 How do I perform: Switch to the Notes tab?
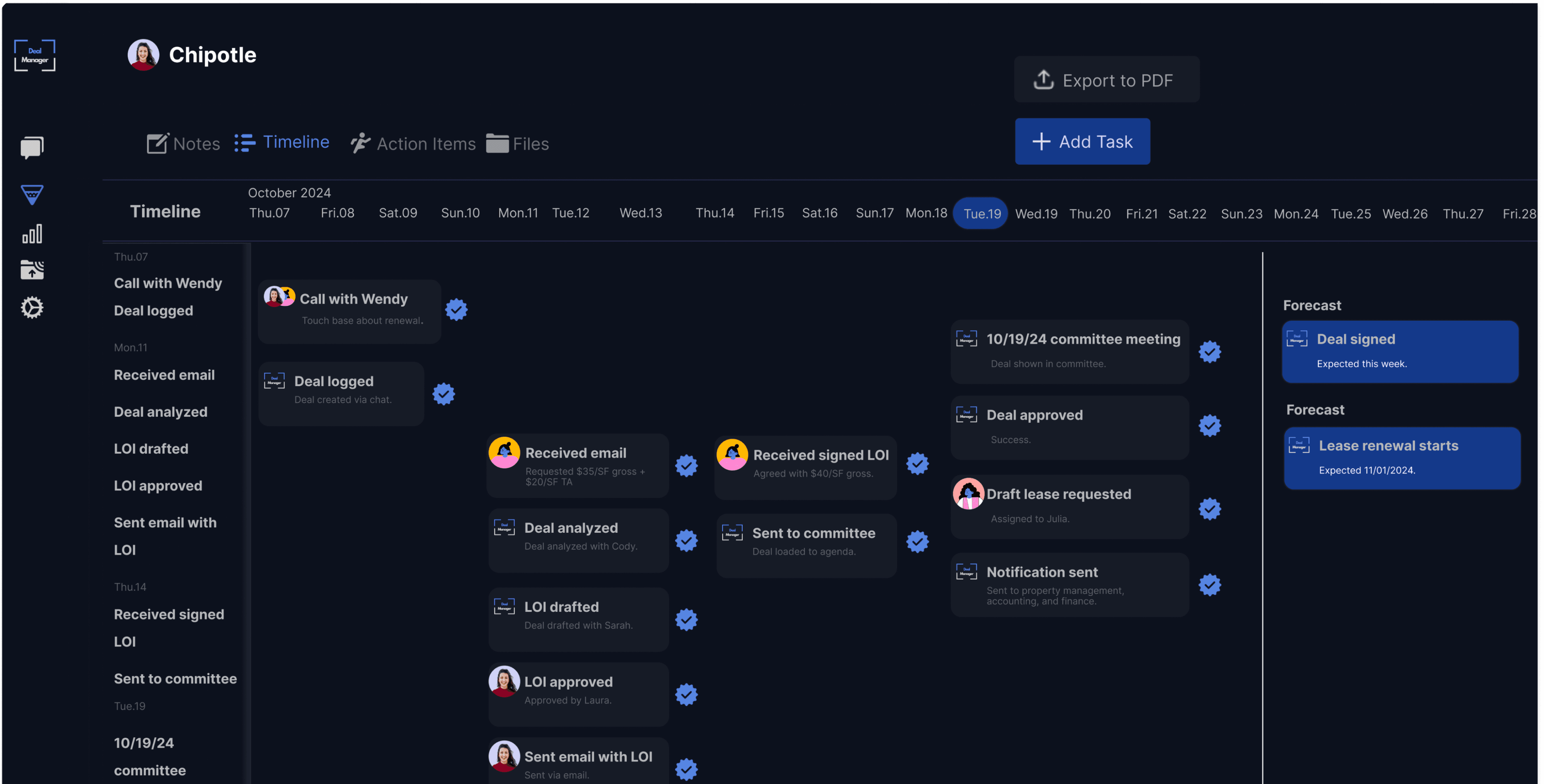click(x=183, y=144)
